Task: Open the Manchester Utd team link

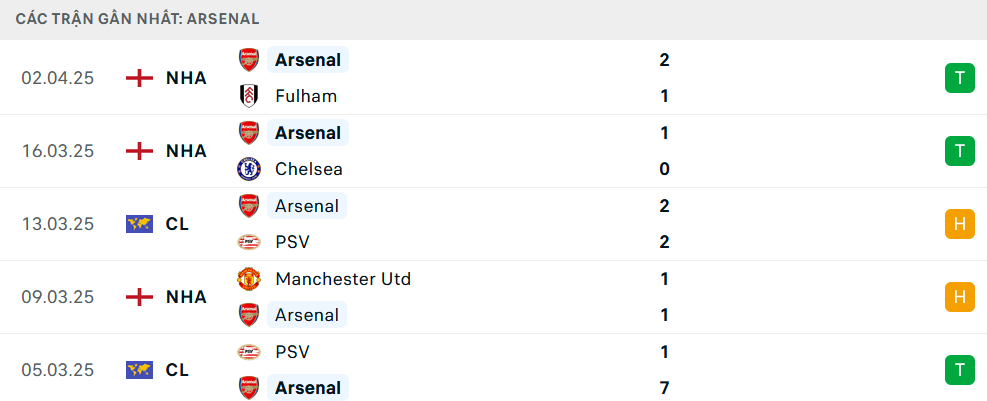Action: click(342, 279)
